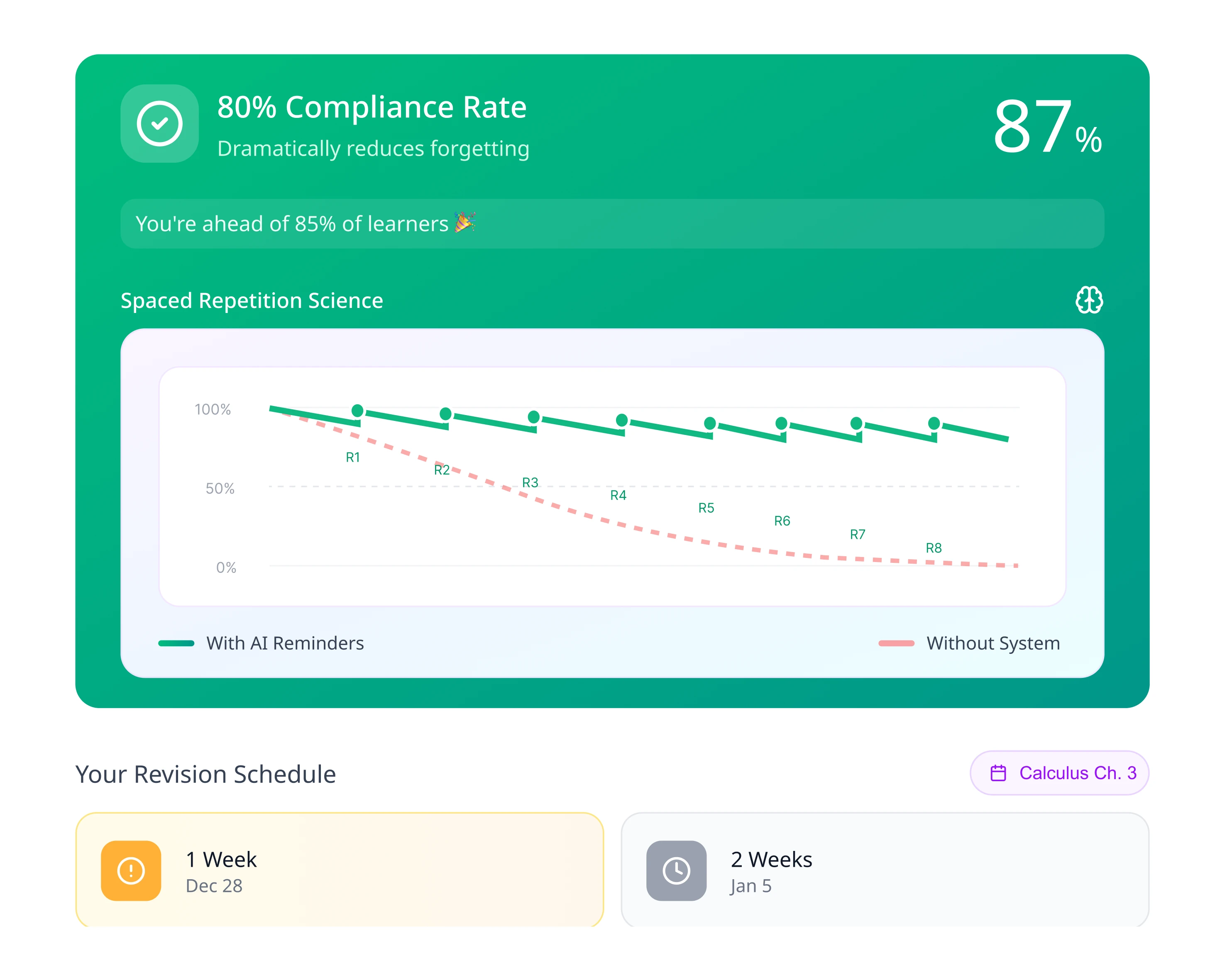Click the Your Revision Schedule heading
1232x963 pixels.
click(x=205, y=774)
